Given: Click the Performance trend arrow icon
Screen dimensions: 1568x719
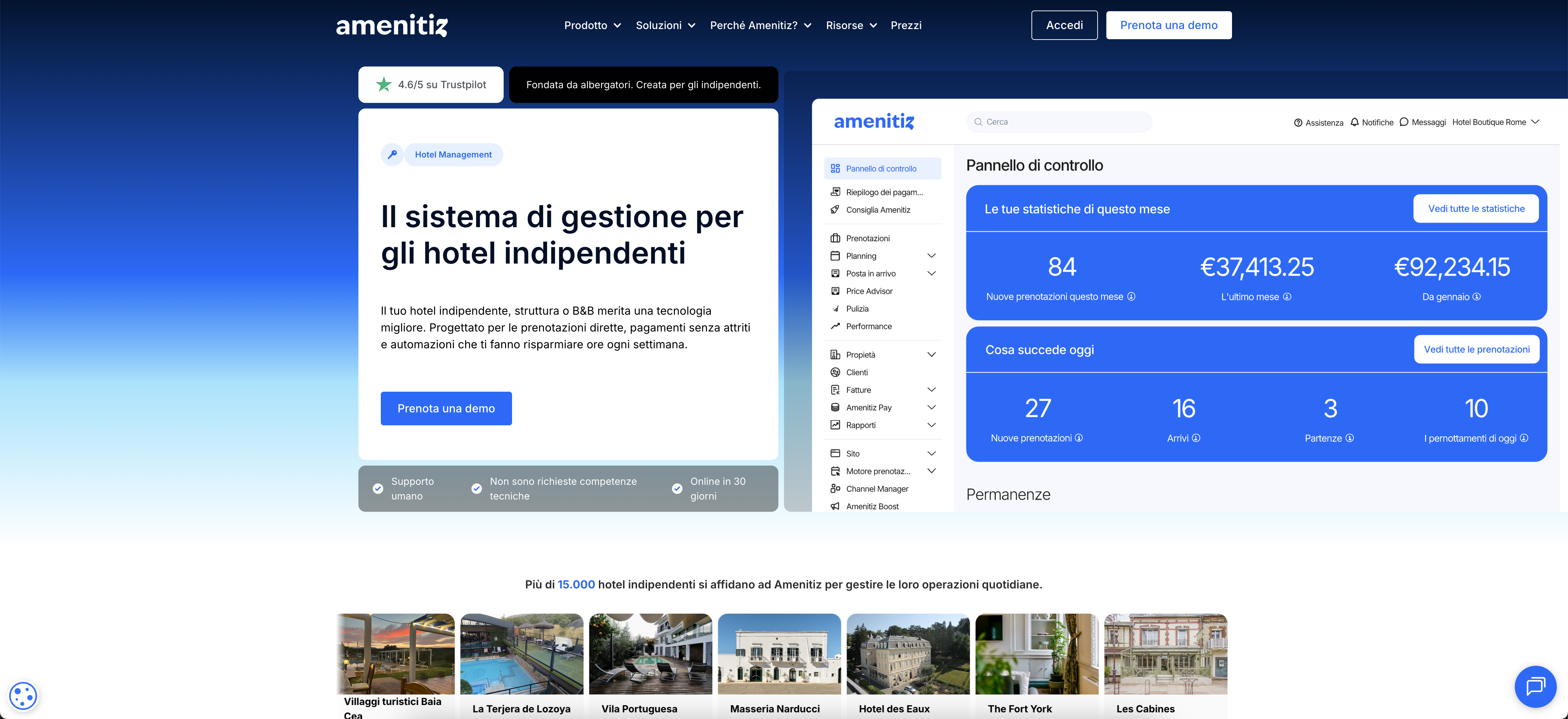Looking at the screenshot, I should click(x=835, y=326).
